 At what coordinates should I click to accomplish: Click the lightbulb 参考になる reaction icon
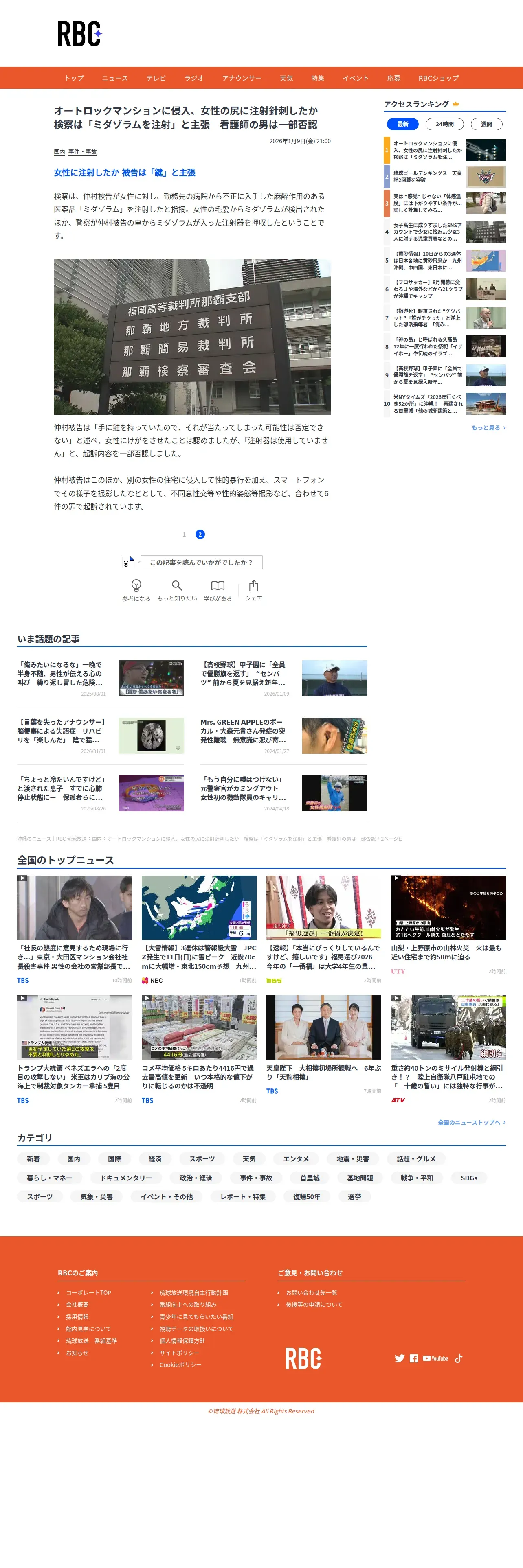click(x=136, y=586)
